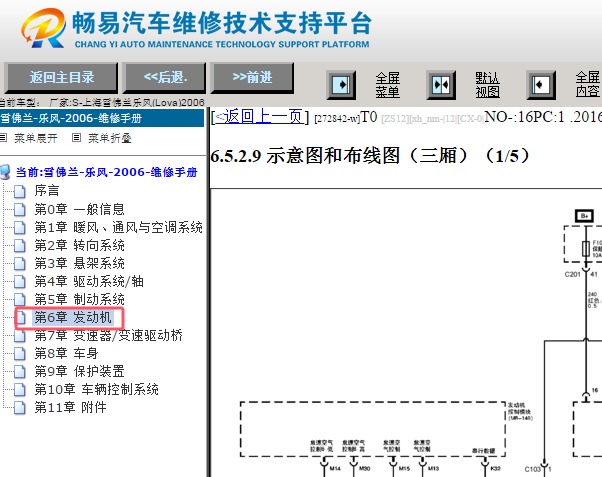602x477 pixels.
Task: Click the page icon beside 序言
Action: click(20, 191)
